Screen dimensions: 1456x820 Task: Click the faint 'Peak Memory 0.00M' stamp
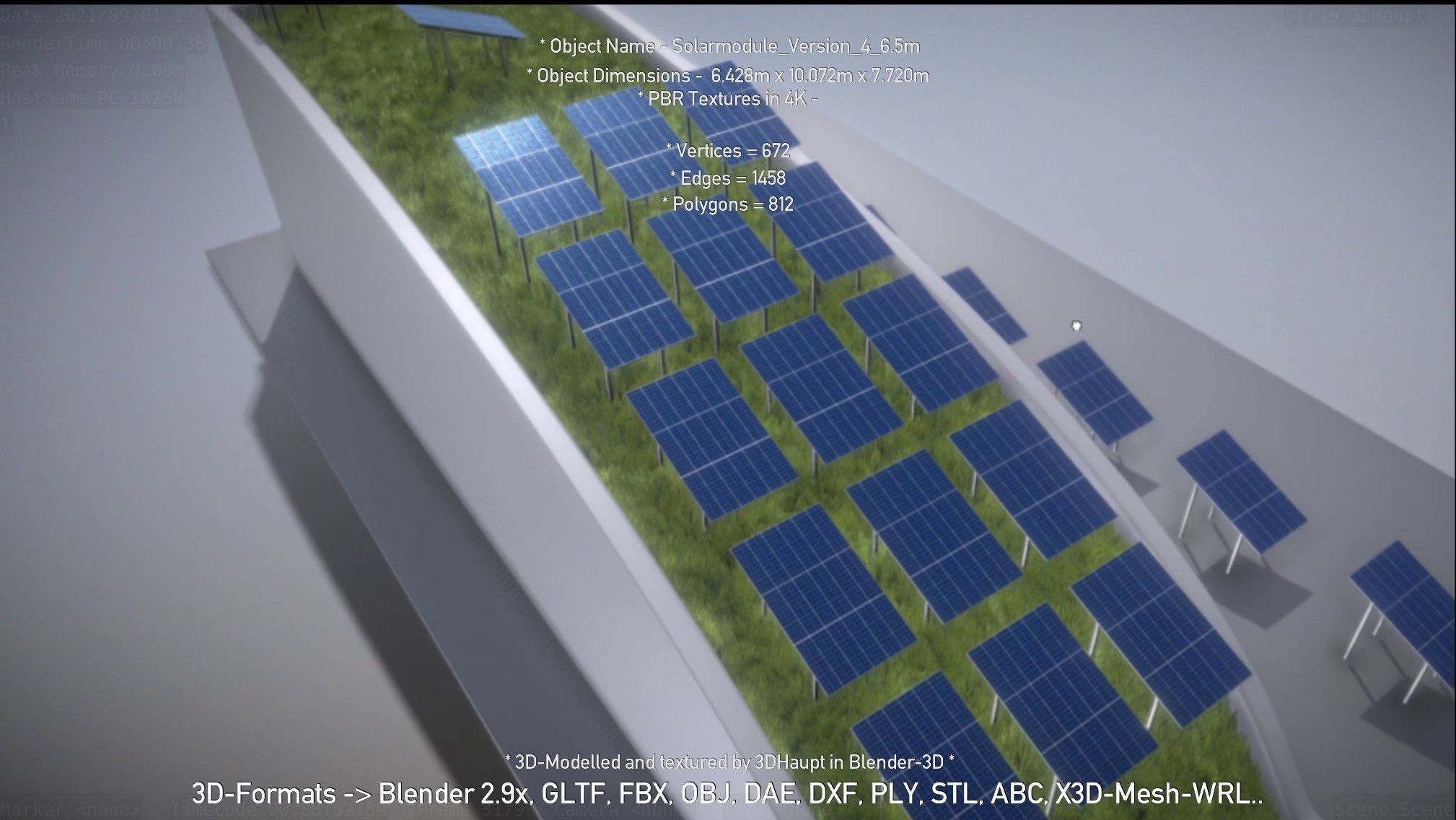coord(92,71)
